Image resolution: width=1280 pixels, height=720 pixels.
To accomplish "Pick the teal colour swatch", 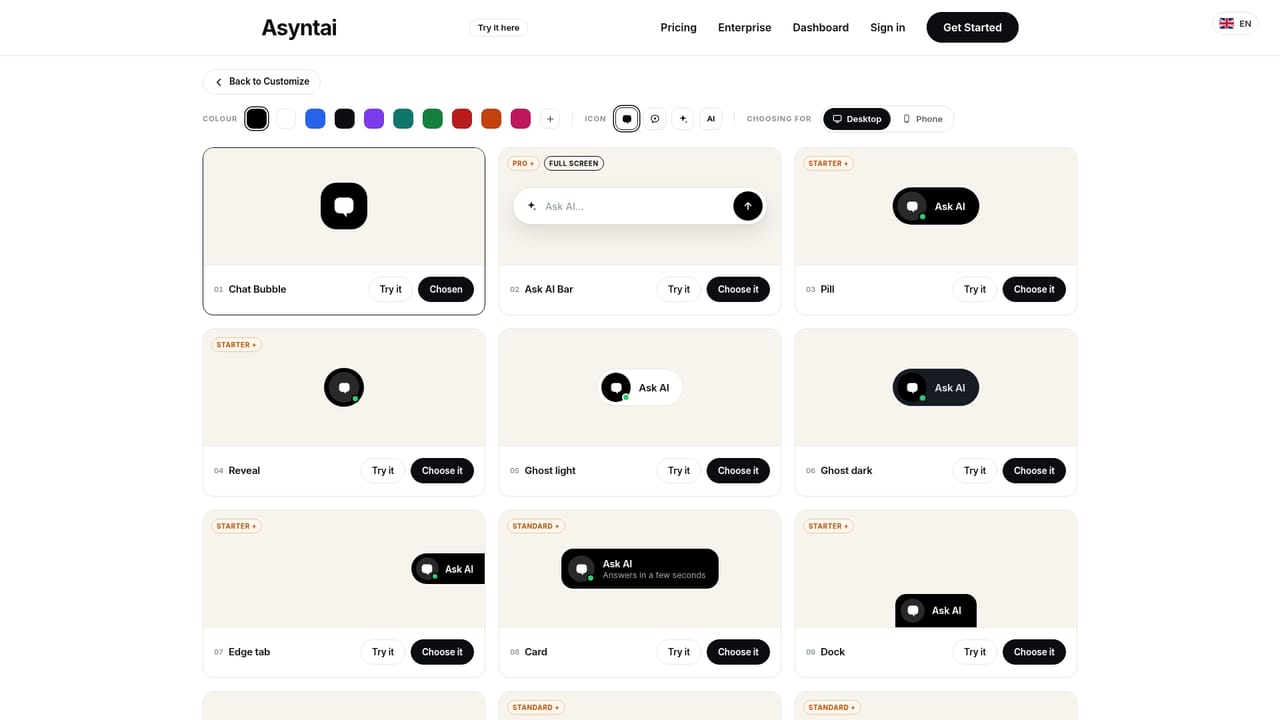I will pos(403,118).
